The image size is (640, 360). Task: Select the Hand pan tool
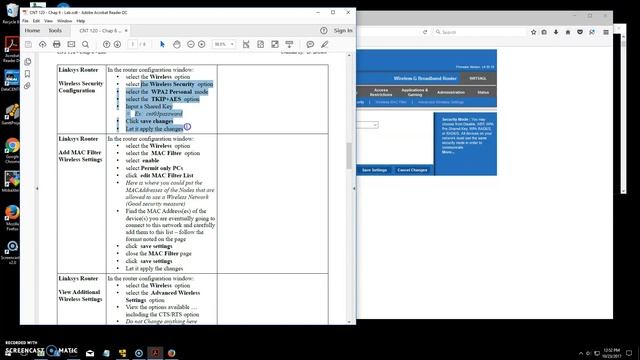177,44
